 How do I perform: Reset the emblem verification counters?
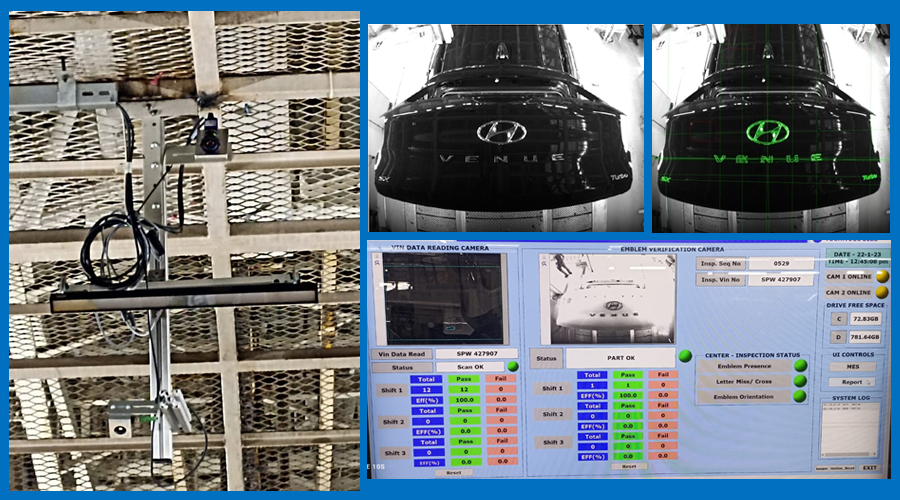[629, 466]
